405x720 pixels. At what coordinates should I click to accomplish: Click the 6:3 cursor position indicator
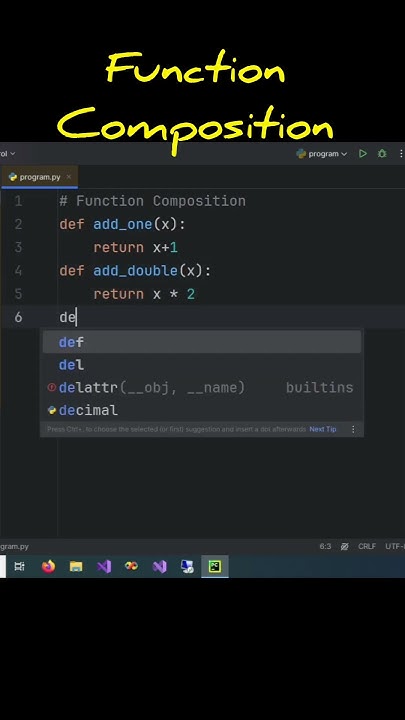click(325, 546)
